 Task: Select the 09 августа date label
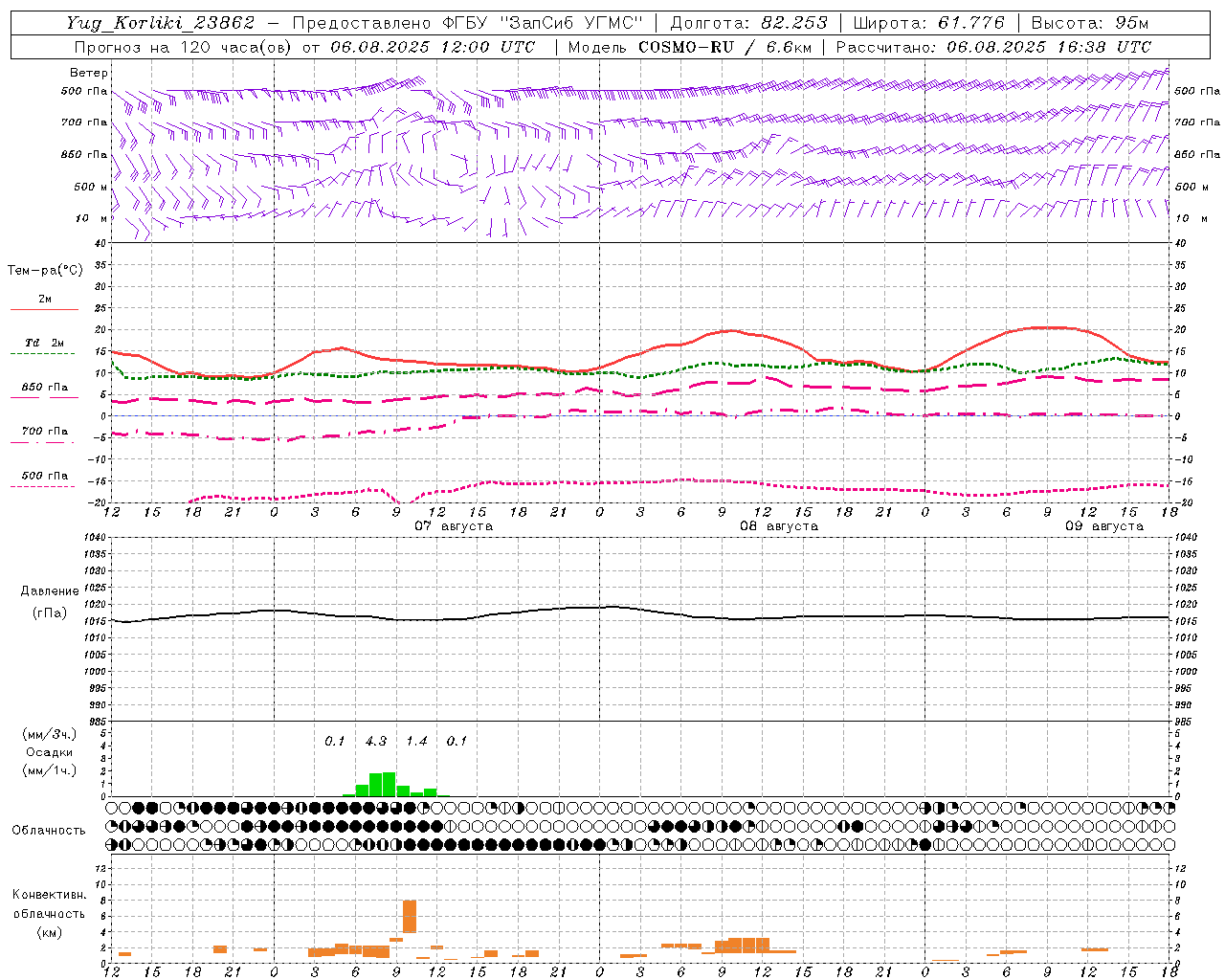[1104, 526]
